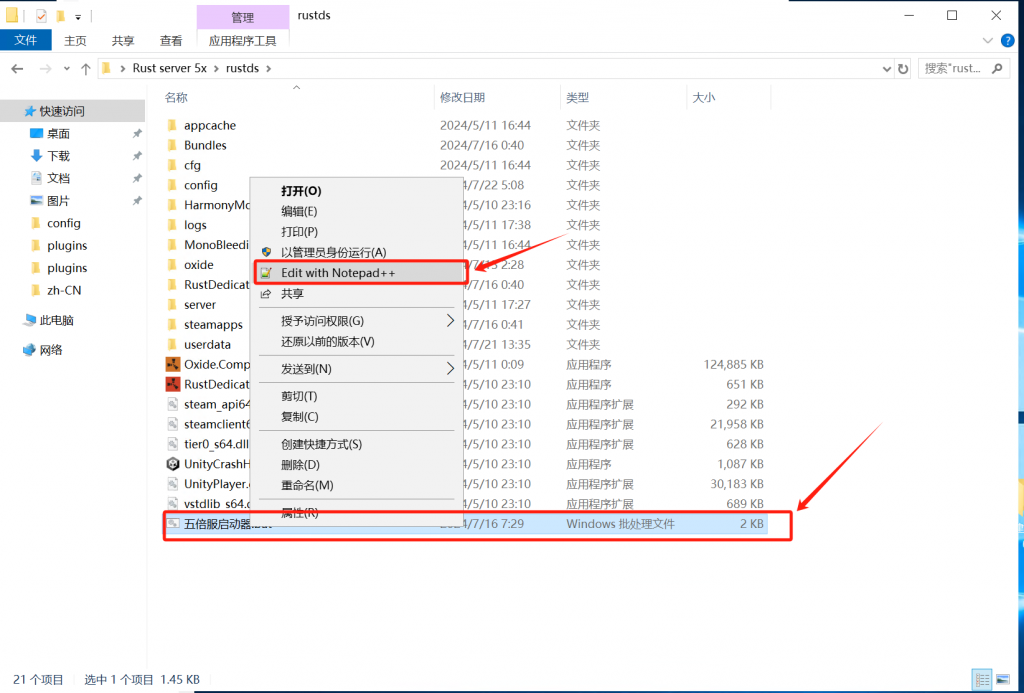This screenshot has width=1024, height=693.
Task: Open the address bar history dropdown
Action: (886, 69)
